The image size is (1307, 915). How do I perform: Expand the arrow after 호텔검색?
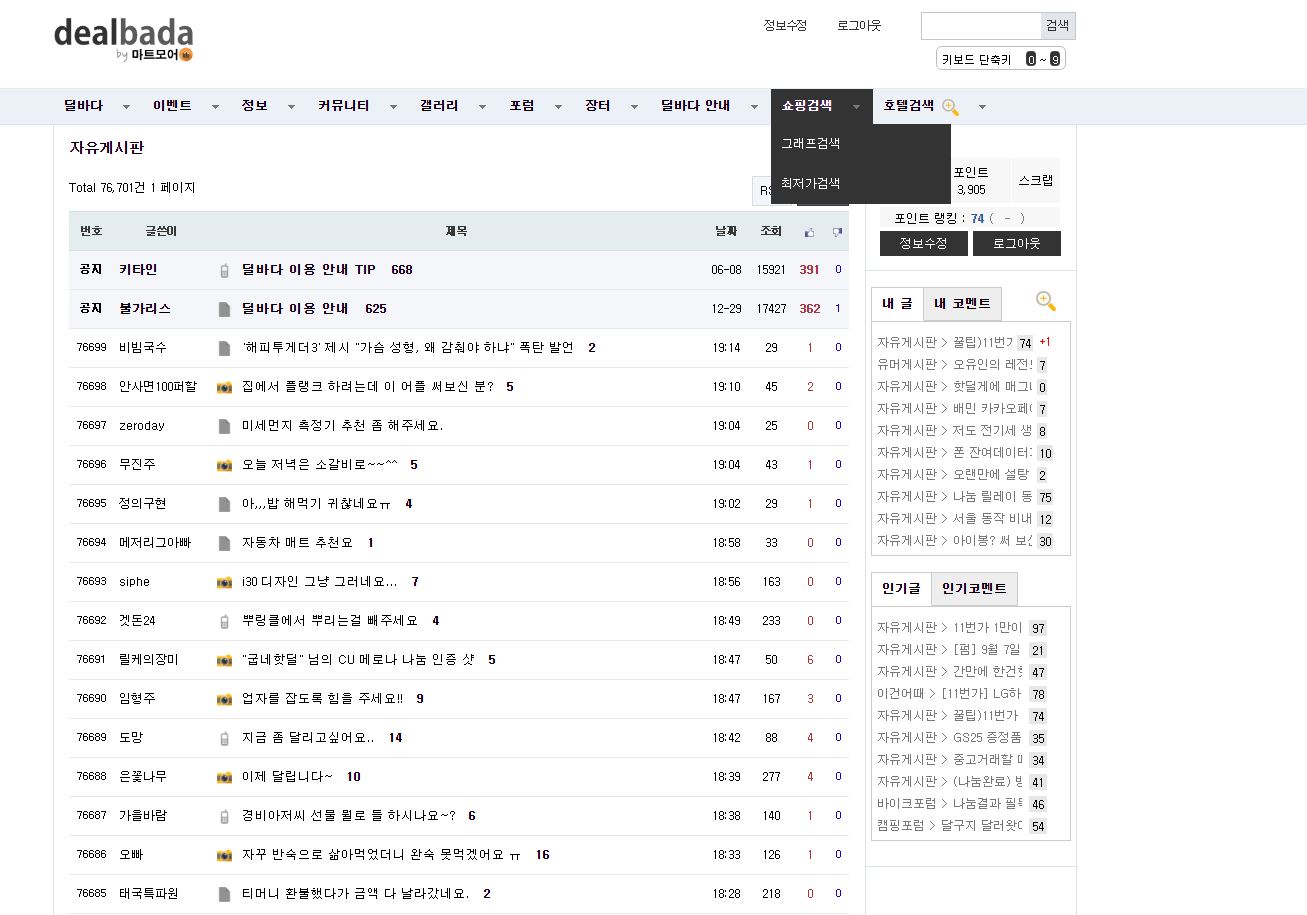click(x=982, y=107)
